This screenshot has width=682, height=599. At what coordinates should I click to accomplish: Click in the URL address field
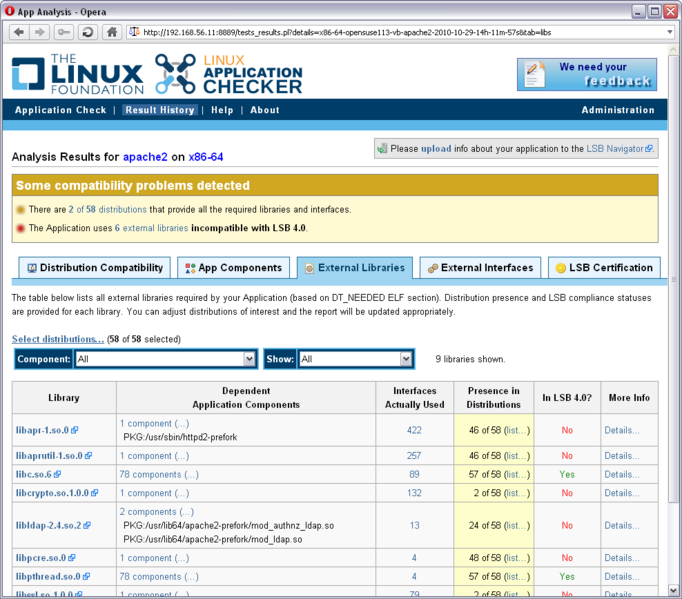[x=400, y=32]
